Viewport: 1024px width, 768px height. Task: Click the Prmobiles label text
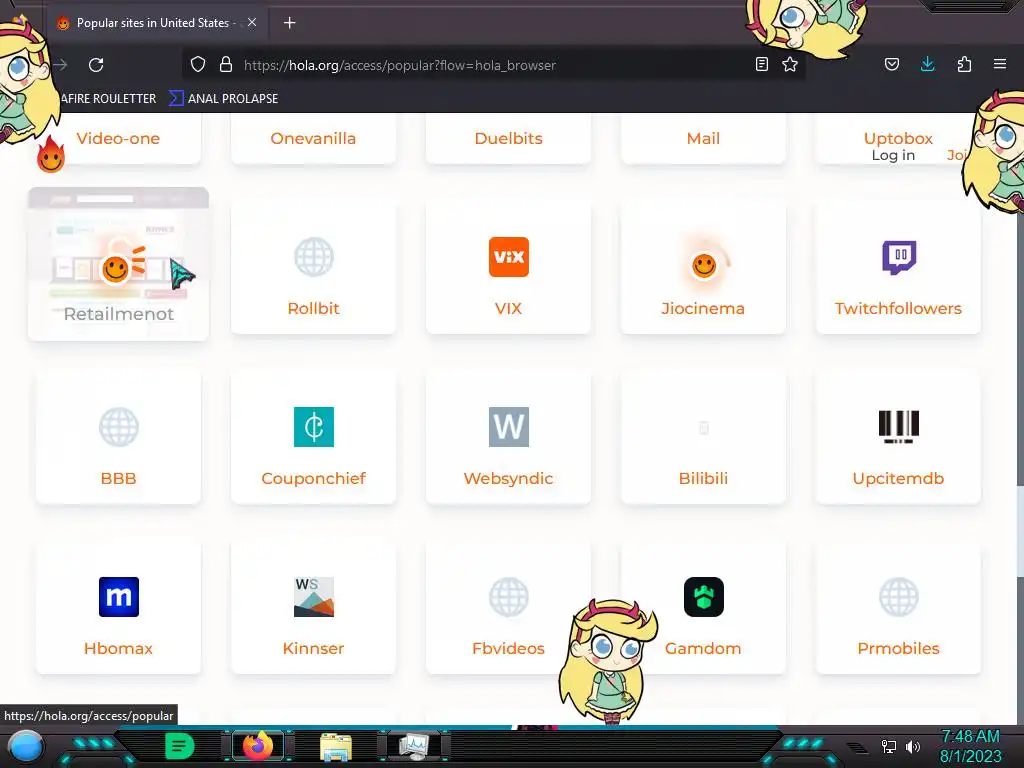(x=899, y=648)
